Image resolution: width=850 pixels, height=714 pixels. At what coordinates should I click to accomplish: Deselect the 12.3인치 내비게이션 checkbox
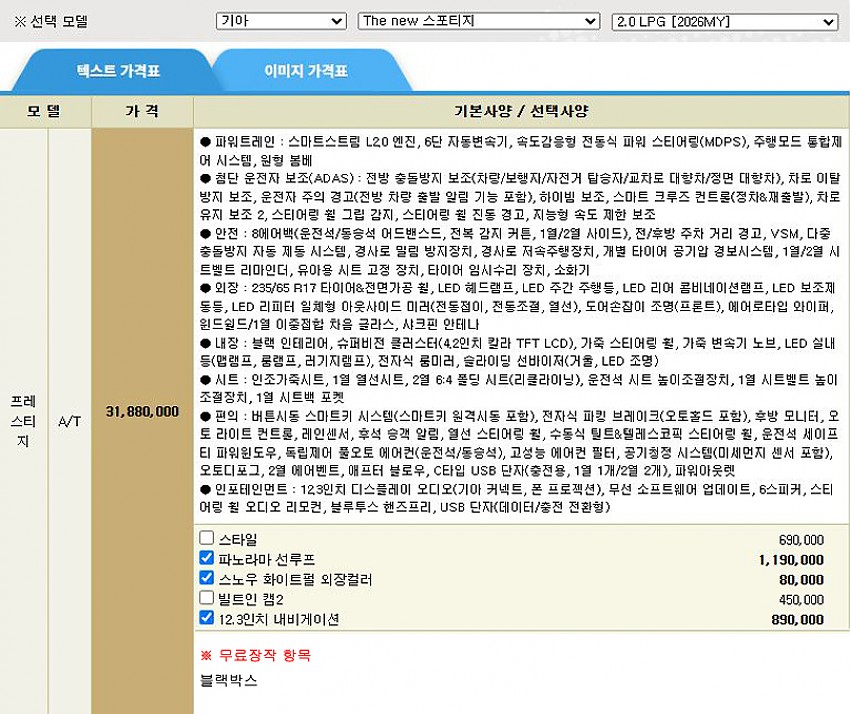[207, 619]
